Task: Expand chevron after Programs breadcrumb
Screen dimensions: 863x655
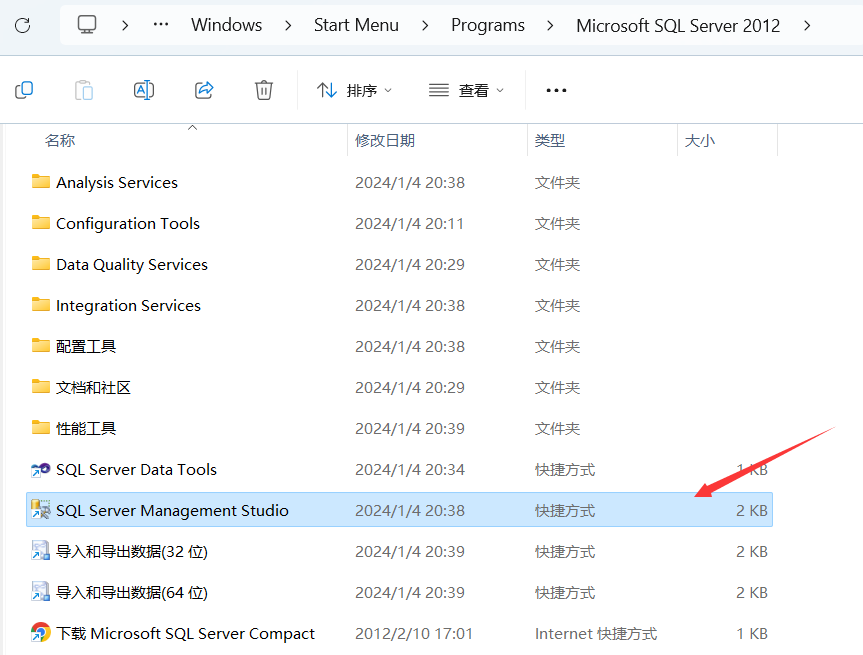Action: point(550,25)
